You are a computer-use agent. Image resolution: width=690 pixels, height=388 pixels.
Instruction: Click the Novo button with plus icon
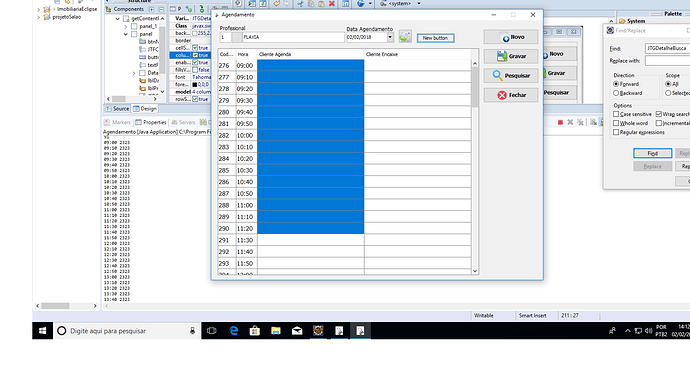click(511, 37)
